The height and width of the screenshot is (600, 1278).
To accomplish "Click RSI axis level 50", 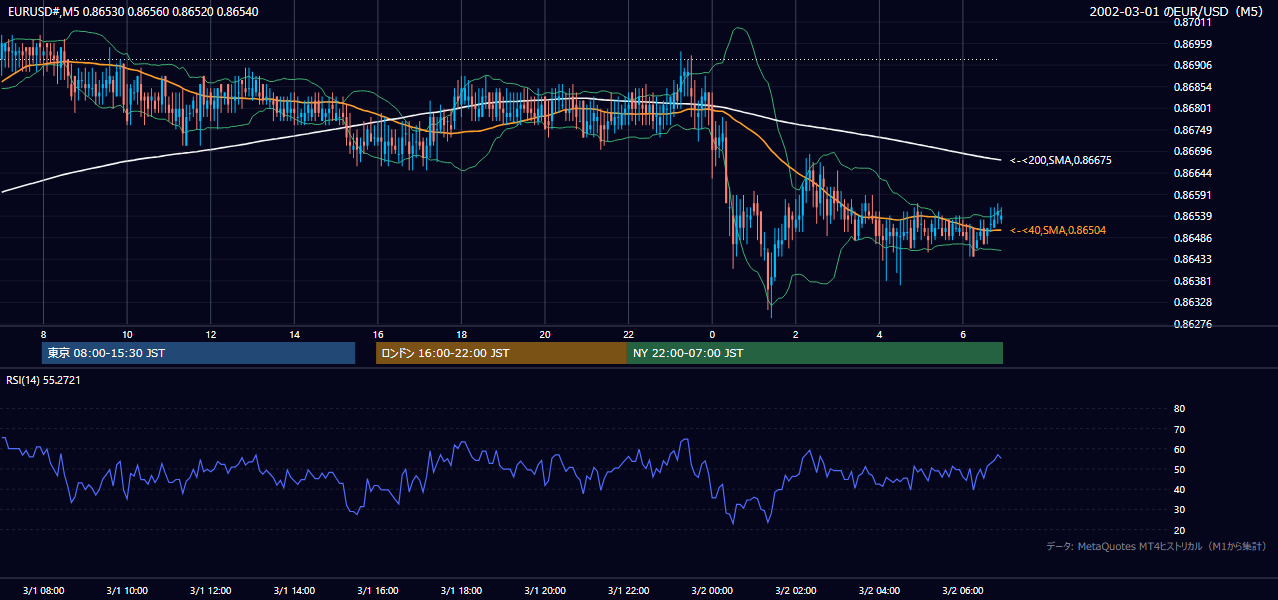I will (x=1179, y=469).
